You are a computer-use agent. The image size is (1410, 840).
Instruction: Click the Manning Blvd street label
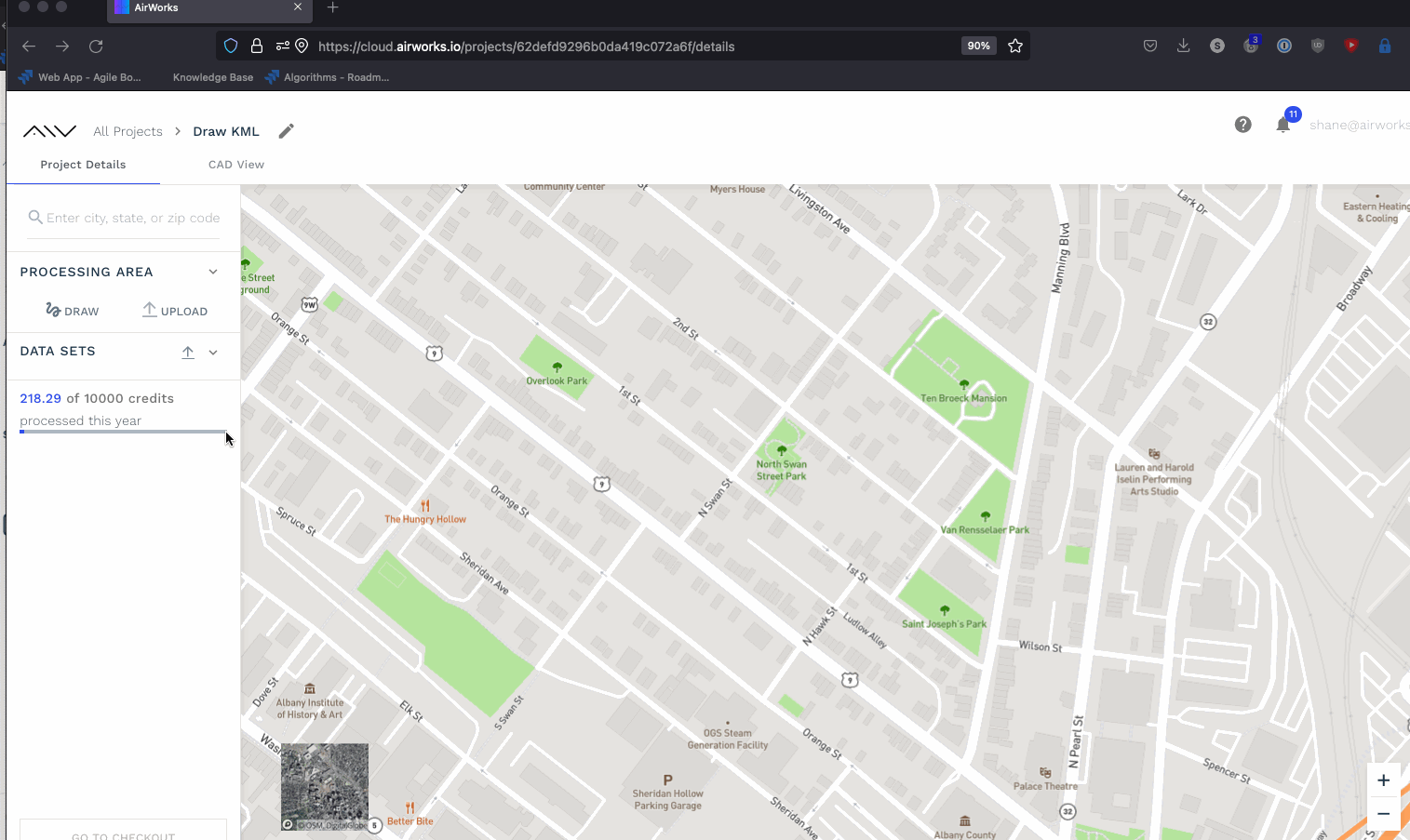[x=1060, y=259]
